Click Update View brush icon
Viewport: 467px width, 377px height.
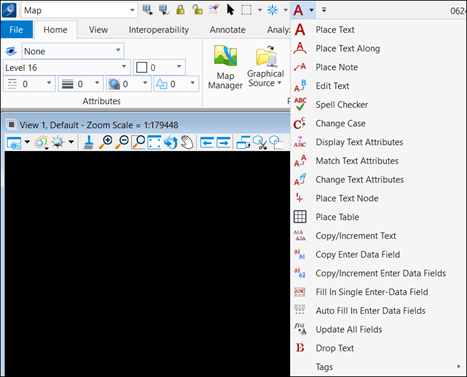(88, 142)
